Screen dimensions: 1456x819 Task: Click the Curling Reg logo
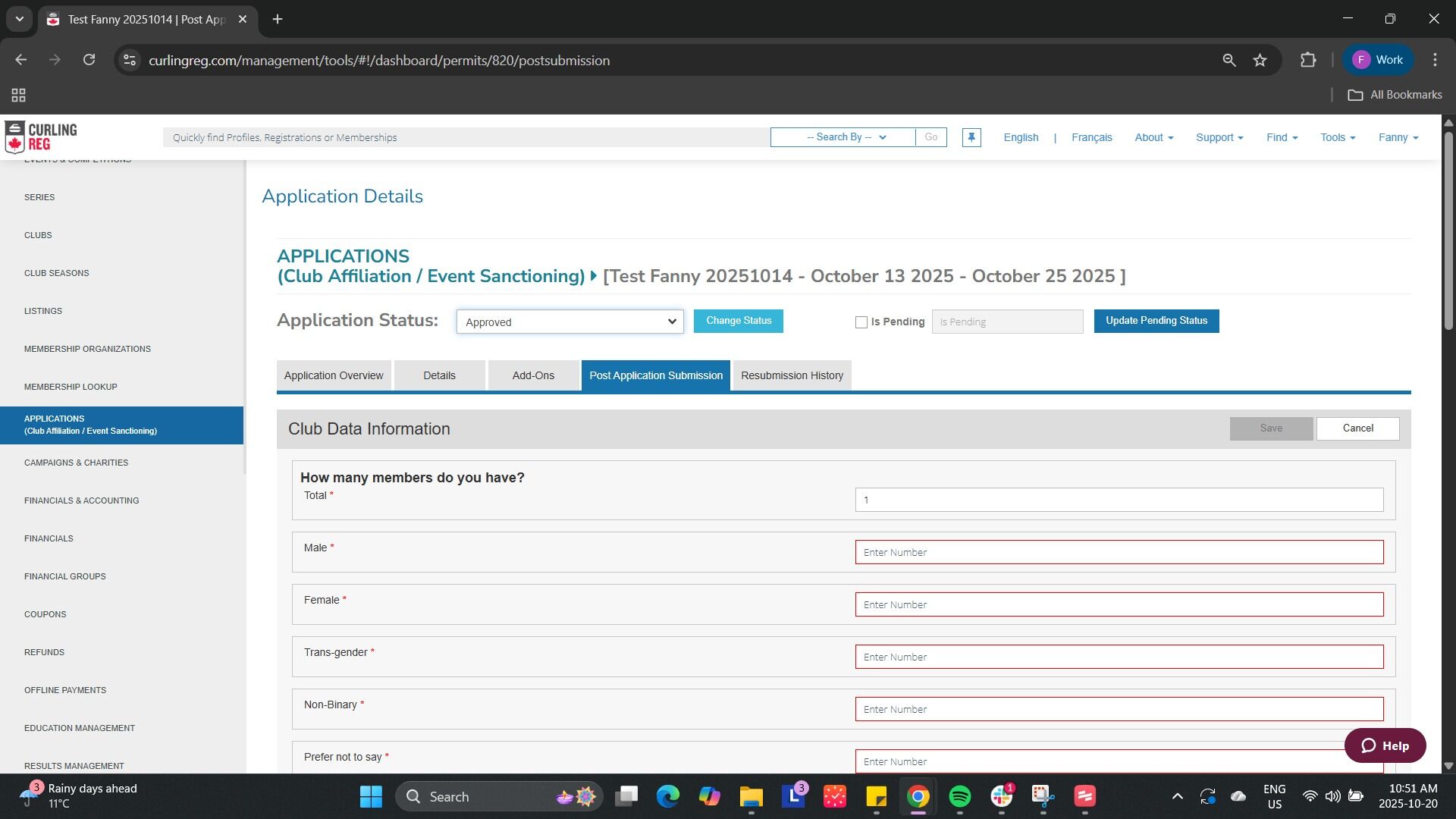[42, 137]
